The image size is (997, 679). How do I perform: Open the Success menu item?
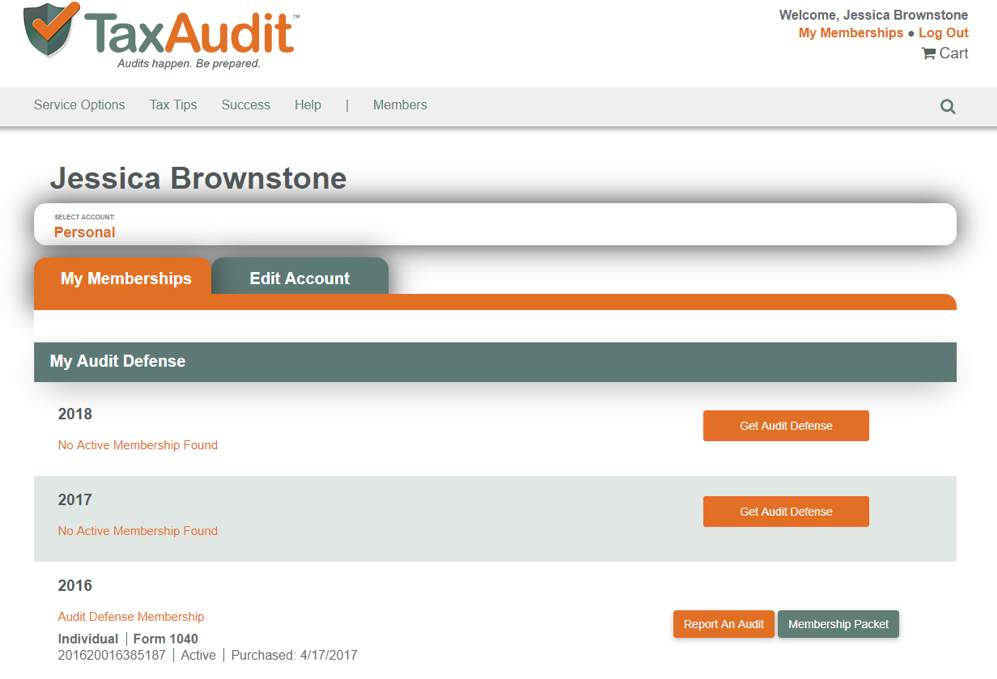[x=245, y=105]
